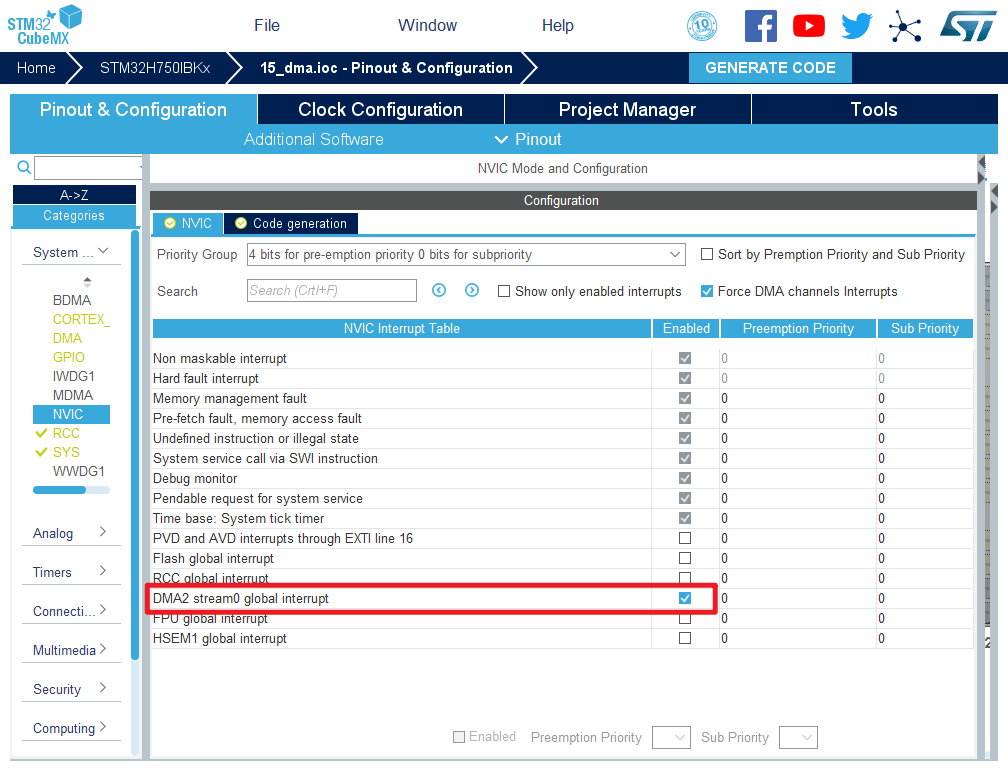
Task: Switch to Clock Configuration tab
Action: coord(380,110)
